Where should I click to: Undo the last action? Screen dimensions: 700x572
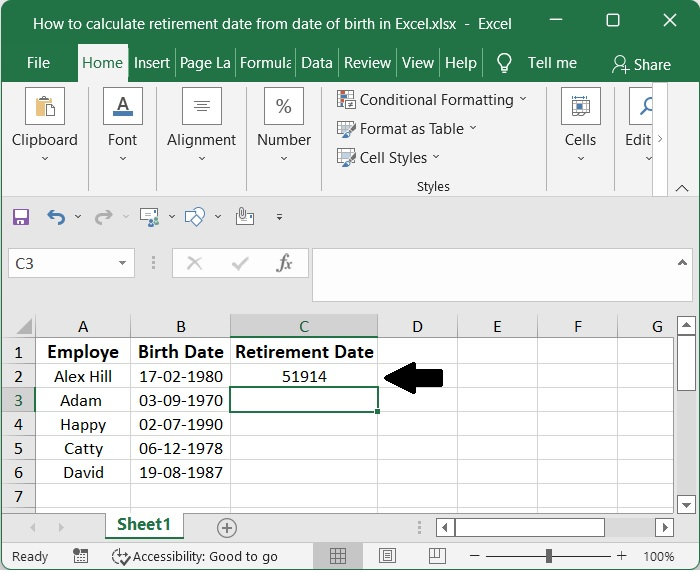coord(56,216)
